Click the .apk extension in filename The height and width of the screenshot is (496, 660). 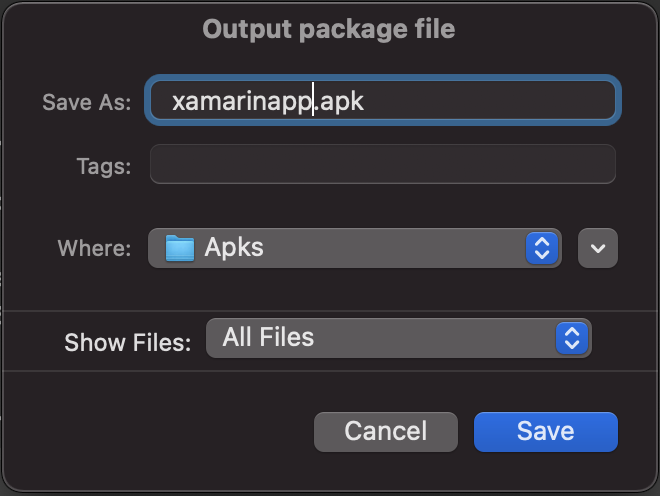pyautogui.click(x=340, y=102)
